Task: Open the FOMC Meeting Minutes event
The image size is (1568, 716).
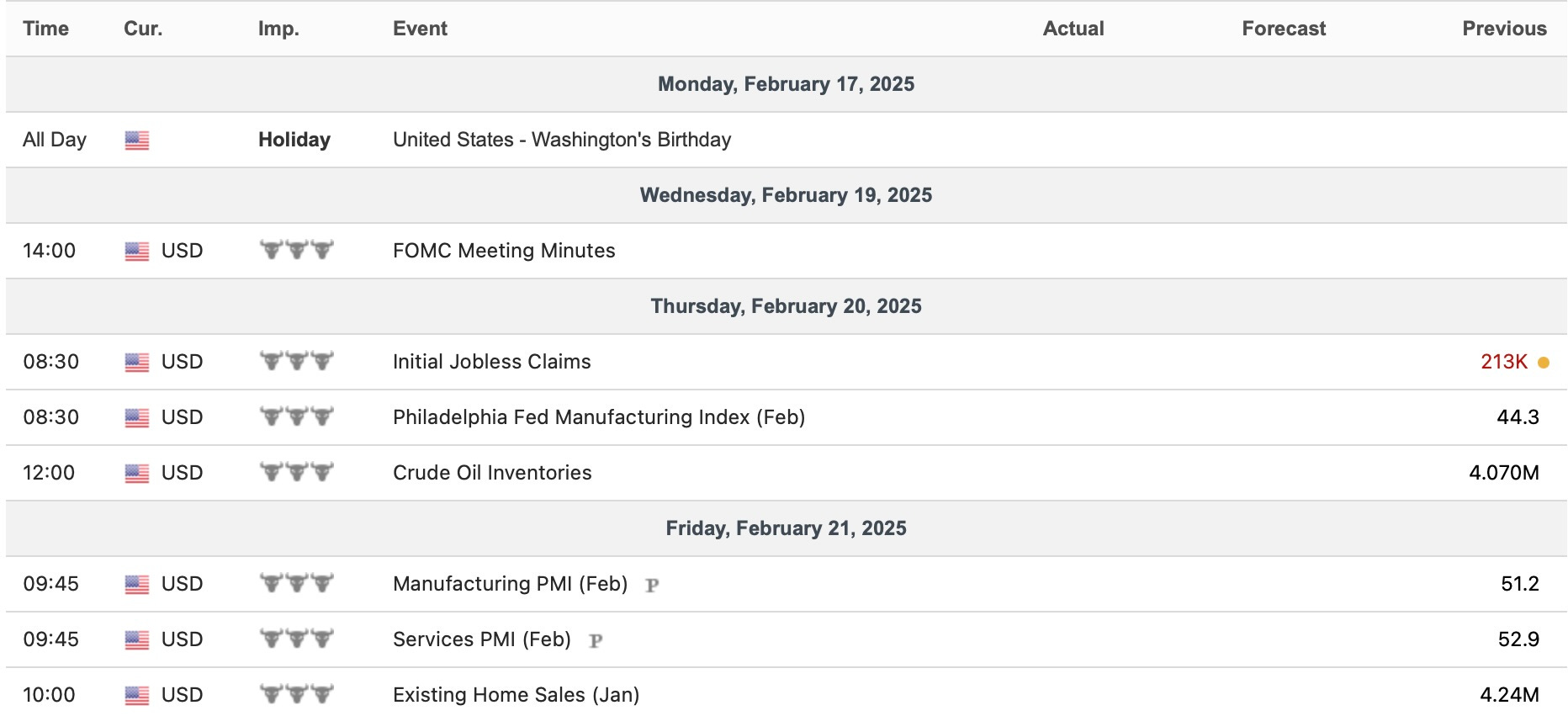Action: click(504, 251)
